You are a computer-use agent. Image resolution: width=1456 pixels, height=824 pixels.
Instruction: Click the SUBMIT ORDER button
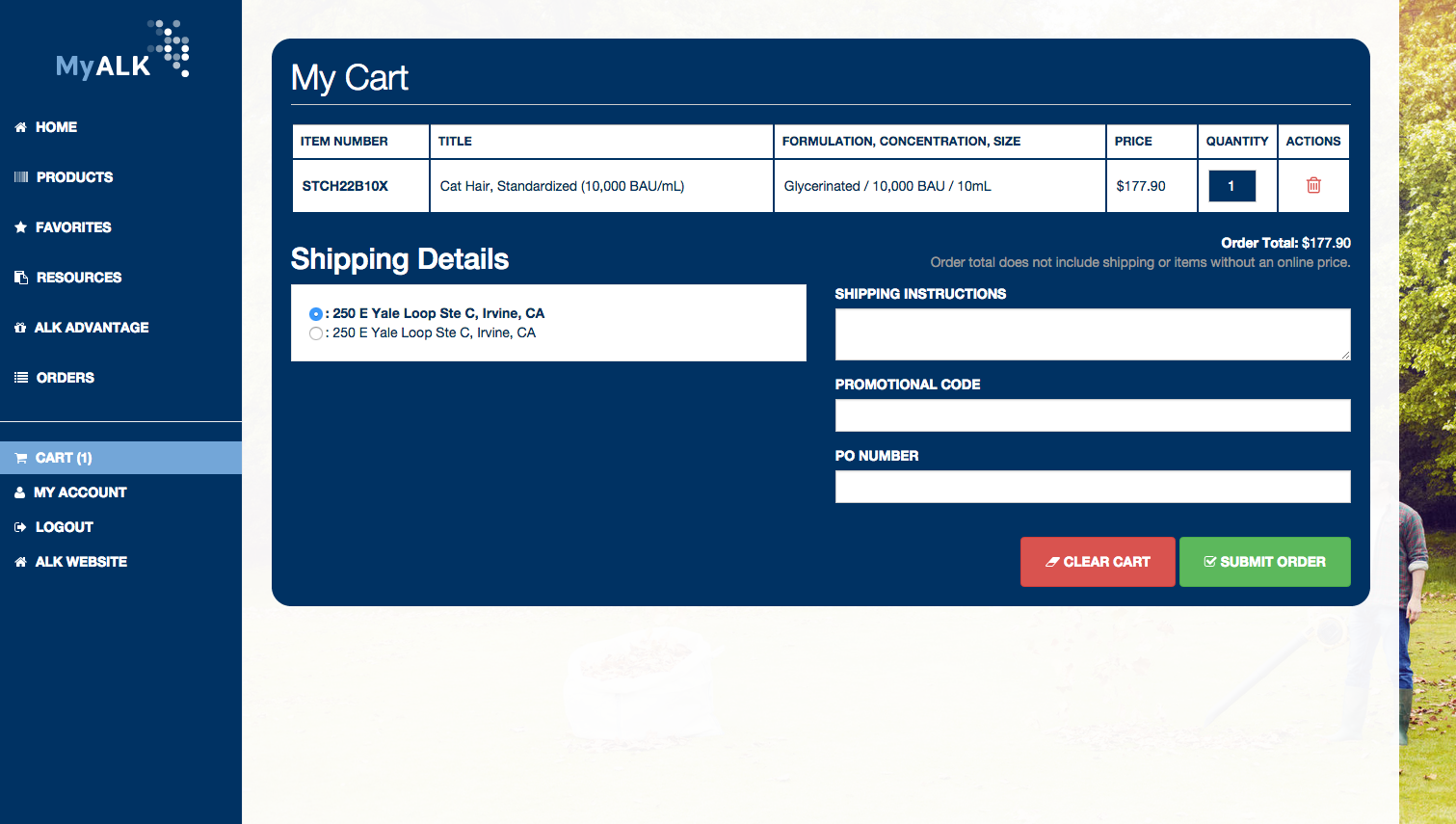1265,562
